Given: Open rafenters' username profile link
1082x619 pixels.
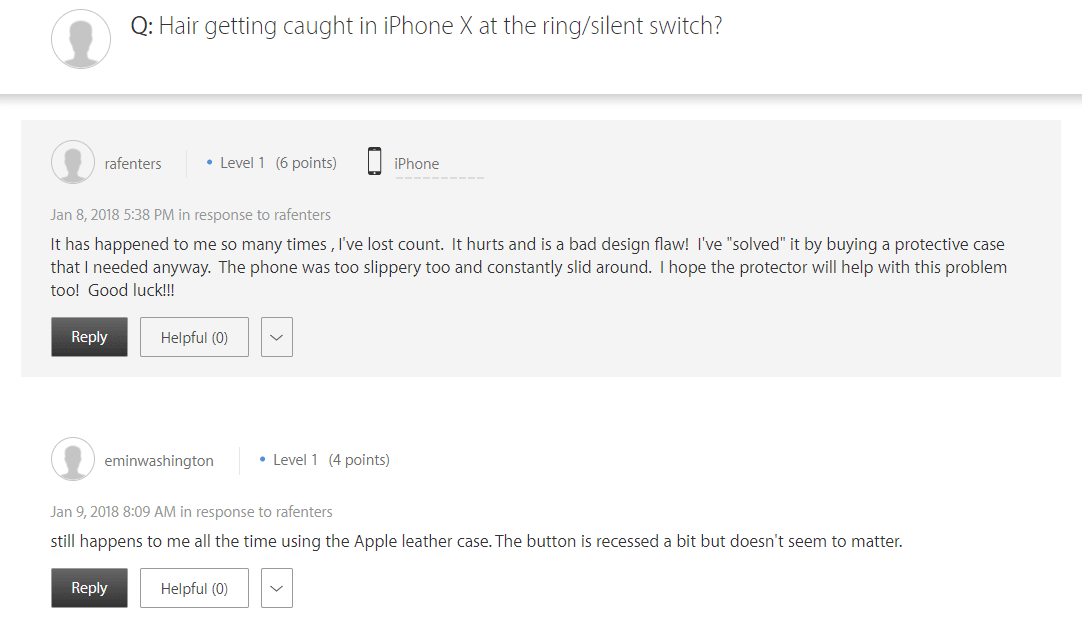Looking at the screenshot, I should [133, 163].
